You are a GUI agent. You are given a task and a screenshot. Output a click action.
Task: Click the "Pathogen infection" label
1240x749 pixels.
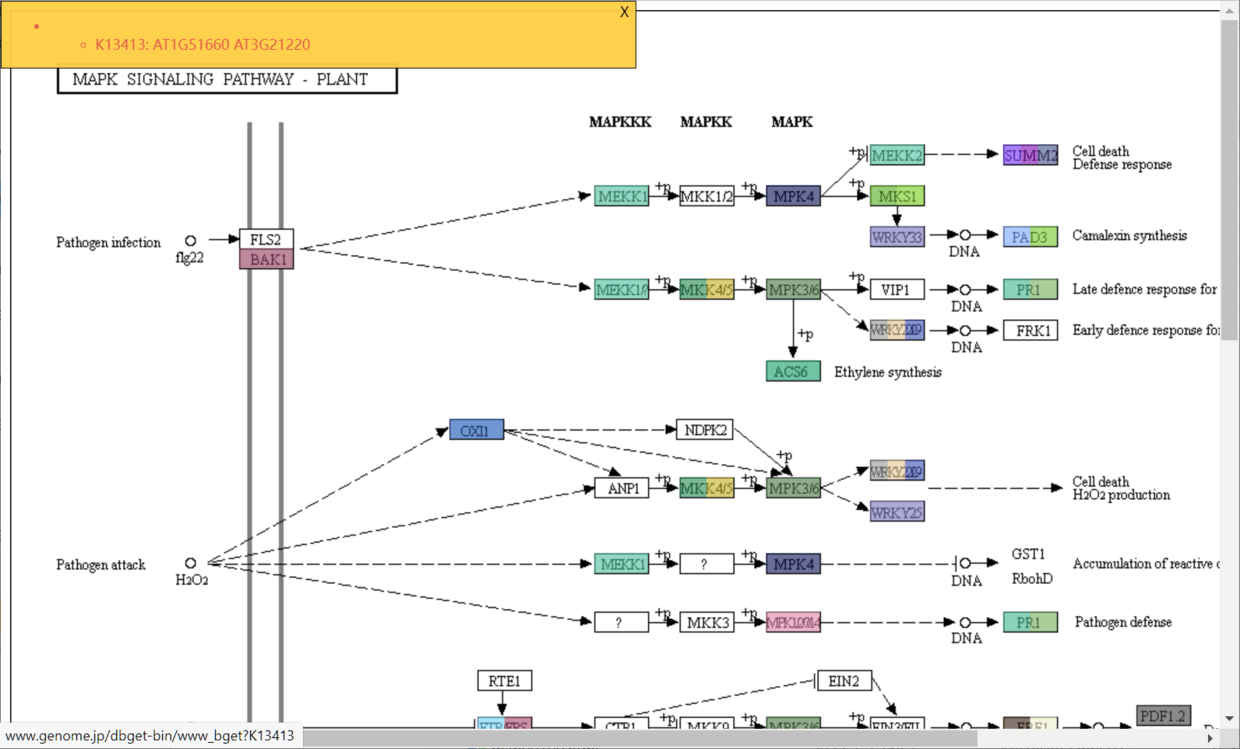click(108, 242)
